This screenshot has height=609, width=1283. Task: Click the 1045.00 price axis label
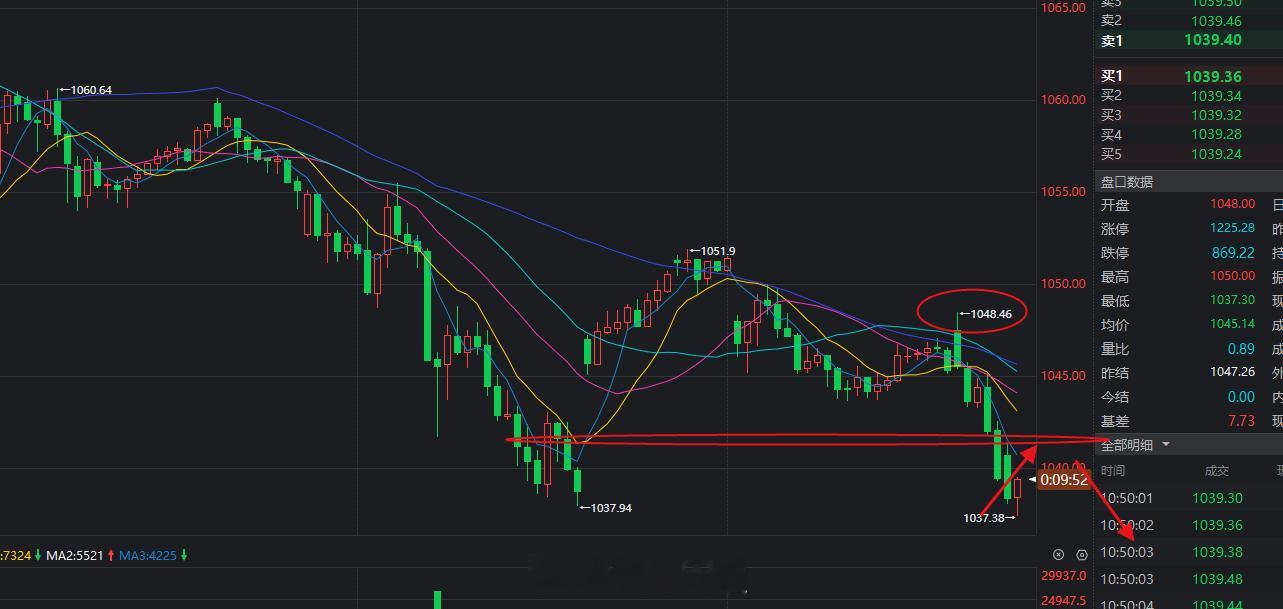[1063, 375]
